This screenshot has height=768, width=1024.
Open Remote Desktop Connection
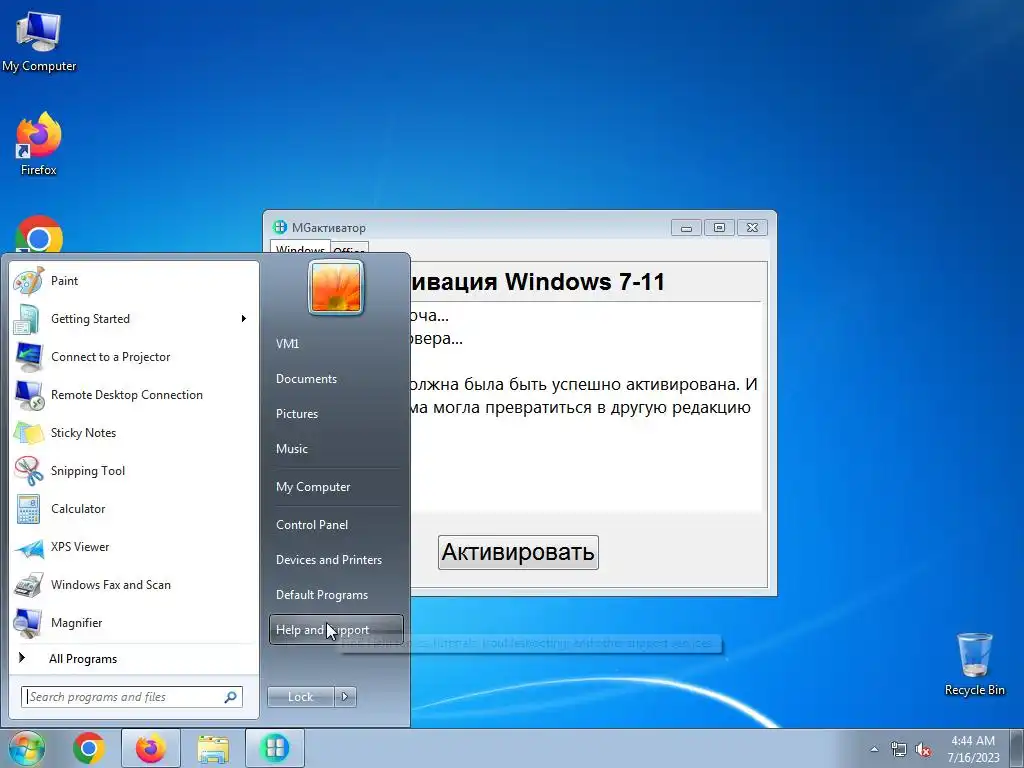[127, 394]
